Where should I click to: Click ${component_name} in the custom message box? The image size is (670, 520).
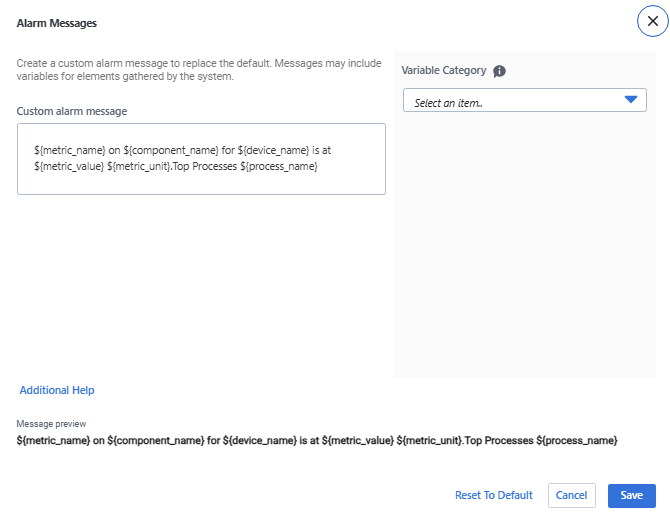click(x=171, y=151)
